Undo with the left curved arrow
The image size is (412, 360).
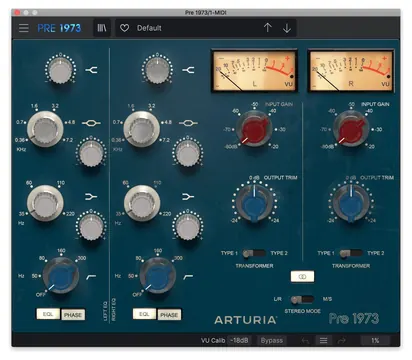point(305,340)
